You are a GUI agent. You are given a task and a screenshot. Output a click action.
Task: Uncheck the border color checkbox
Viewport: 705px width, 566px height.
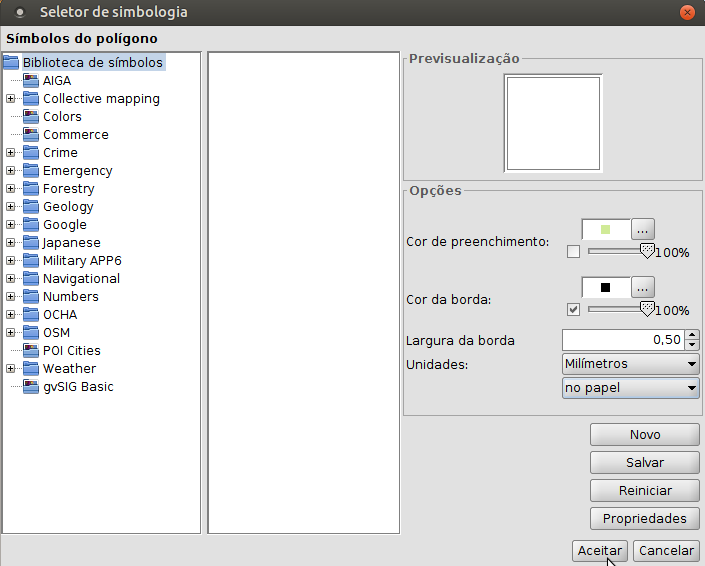pyautogui.click(x=573, y=310)
